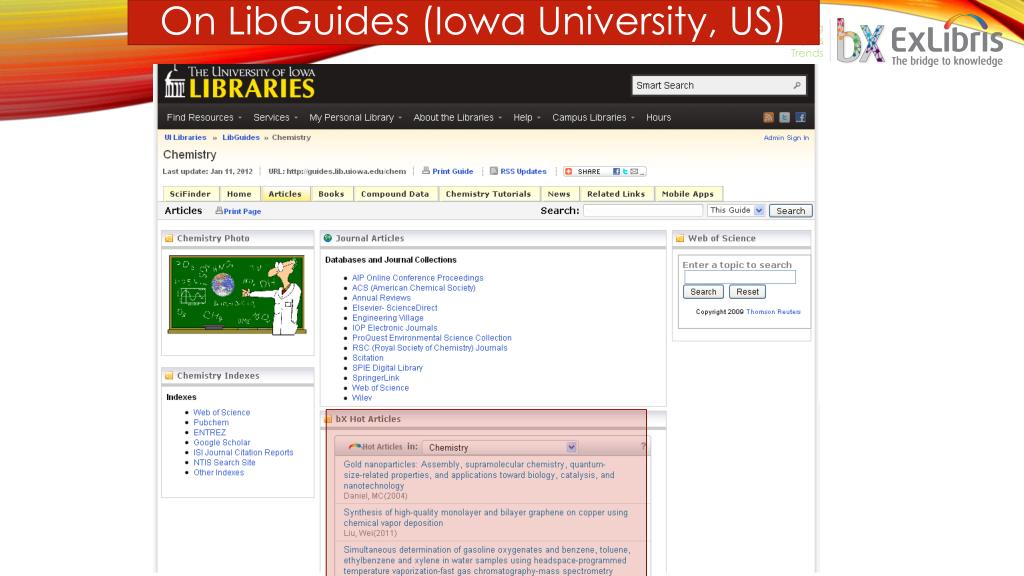The height and width of the screenshot is (576, 1024).
Task: Click the Print Page icon
Action: pyautogui.click(x=219, y=211)
